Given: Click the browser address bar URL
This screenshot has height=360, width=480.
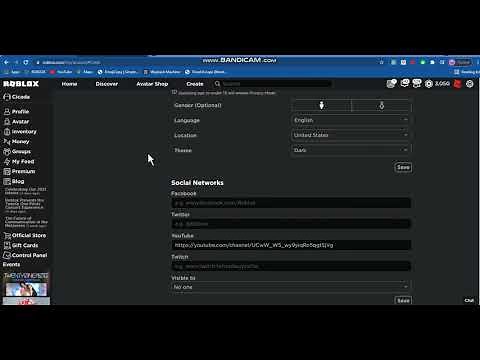Looking at the screenshot, I should point(71,62).
